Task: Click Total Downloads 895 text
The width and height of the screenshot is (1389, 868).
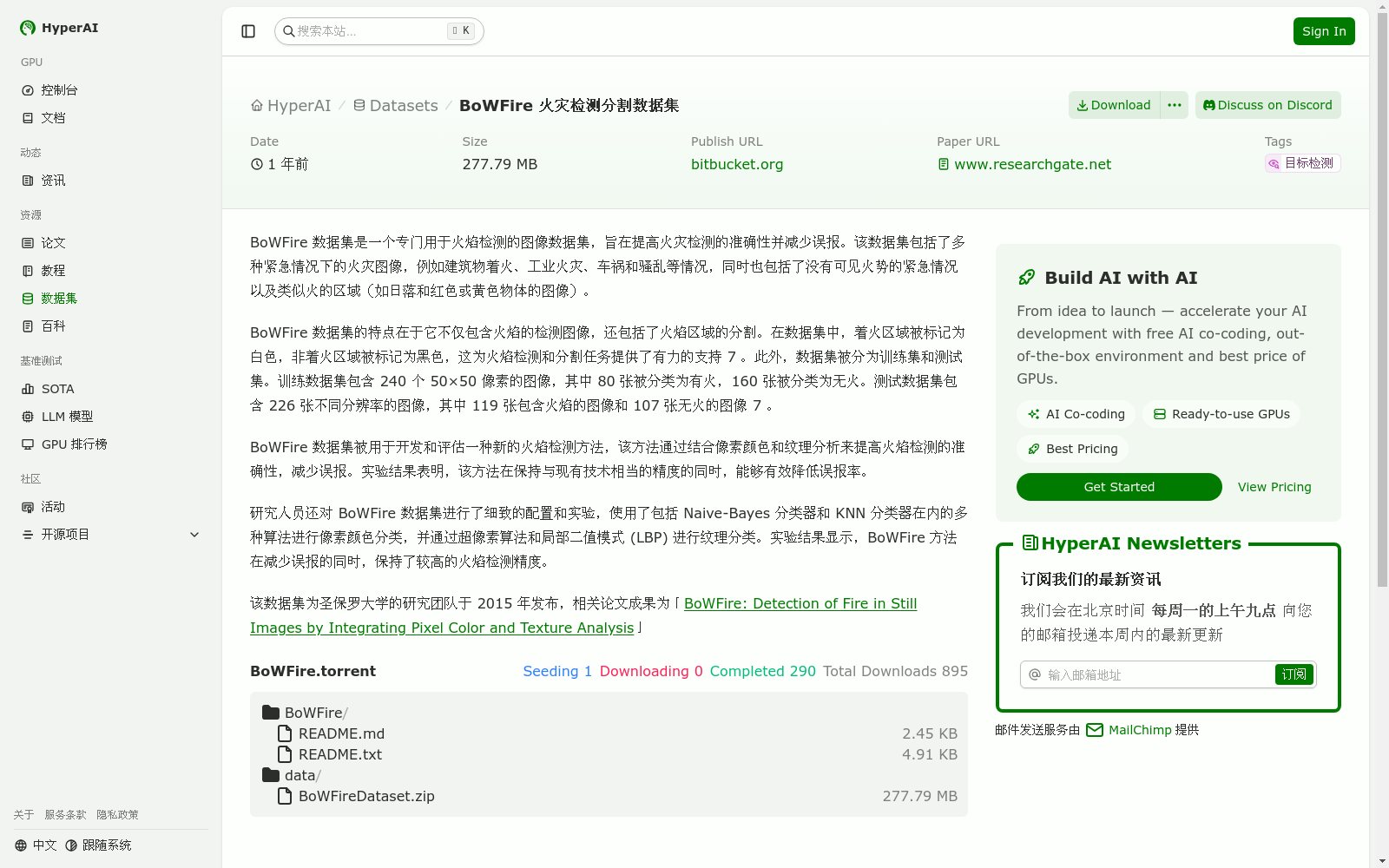Action: [895, 671]
